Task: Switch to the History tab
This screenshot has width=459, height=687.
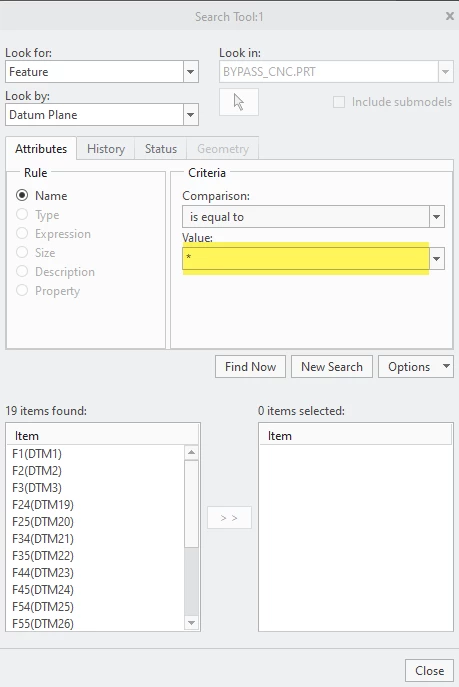Action: click(106, 149)
